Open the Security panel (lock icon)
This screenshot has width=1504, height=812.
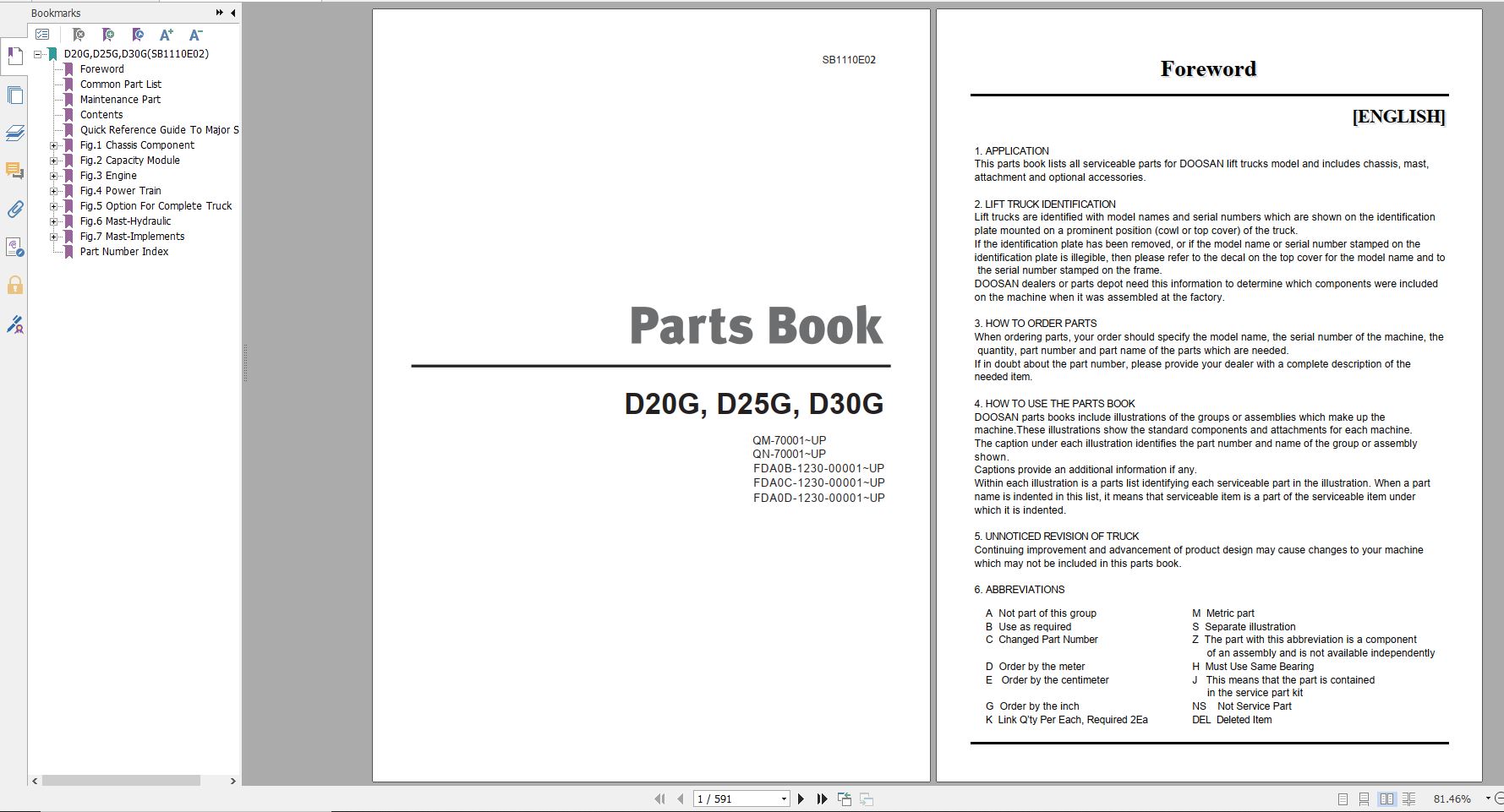pyautogui.click(x=14, y=286)
